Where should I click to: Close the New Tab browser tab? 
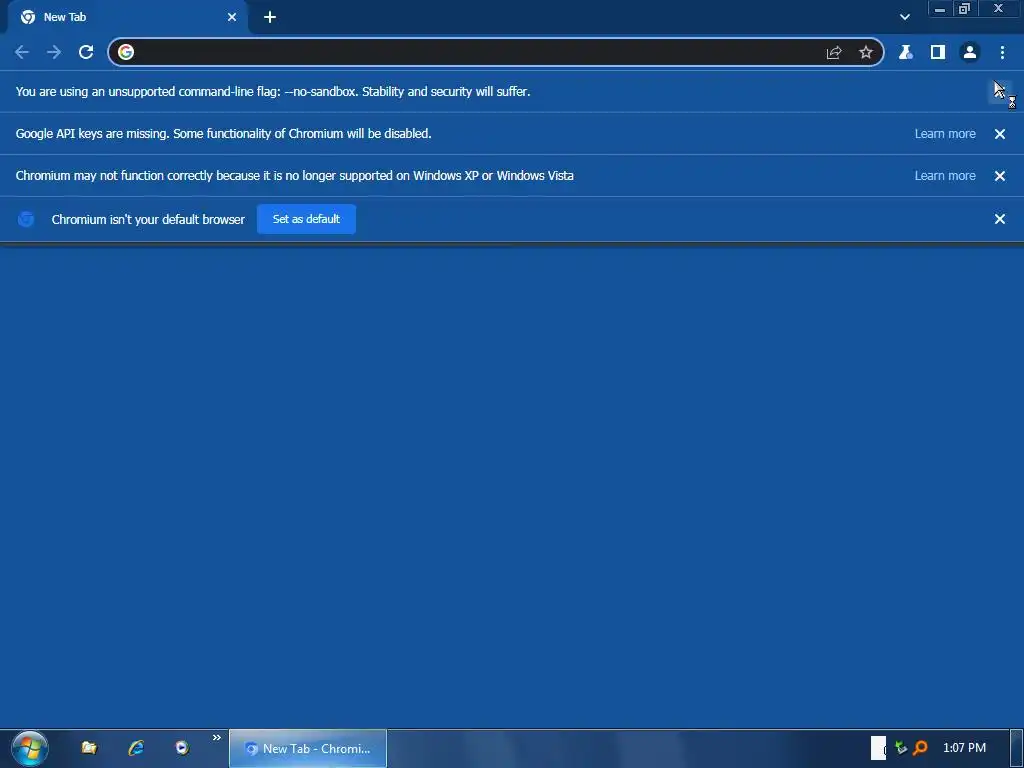click(x=232, y=18)
